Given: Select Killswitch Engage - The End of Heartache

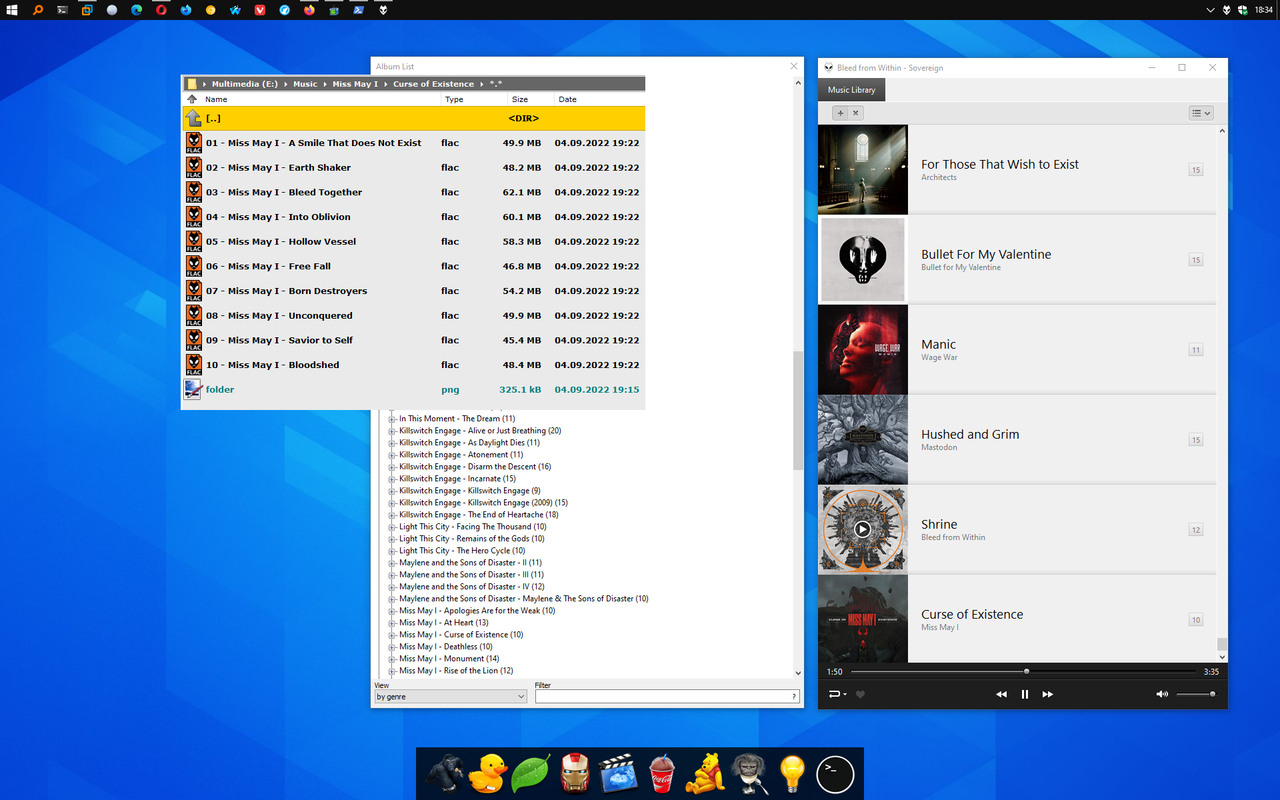Looking at the screenshot, I should point(478,515).
